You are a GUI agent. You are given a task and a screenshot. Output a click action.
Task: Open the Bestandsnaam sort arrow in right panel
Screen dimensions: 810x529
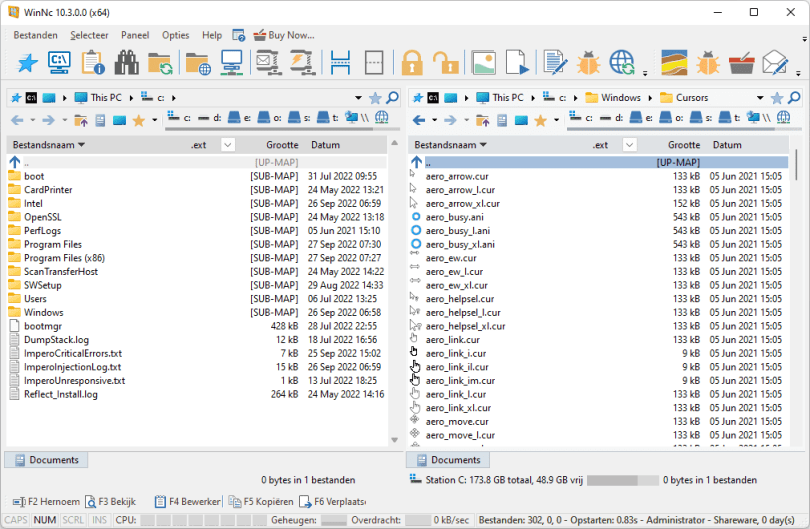click(484, 145)
